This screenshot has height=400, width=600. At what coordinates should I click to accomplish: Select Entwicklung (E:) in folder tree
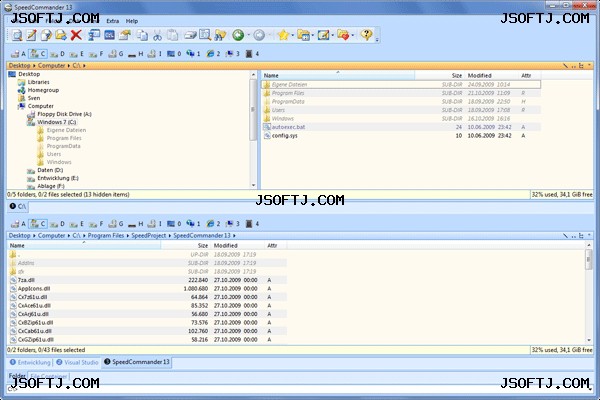coord(58,178)
